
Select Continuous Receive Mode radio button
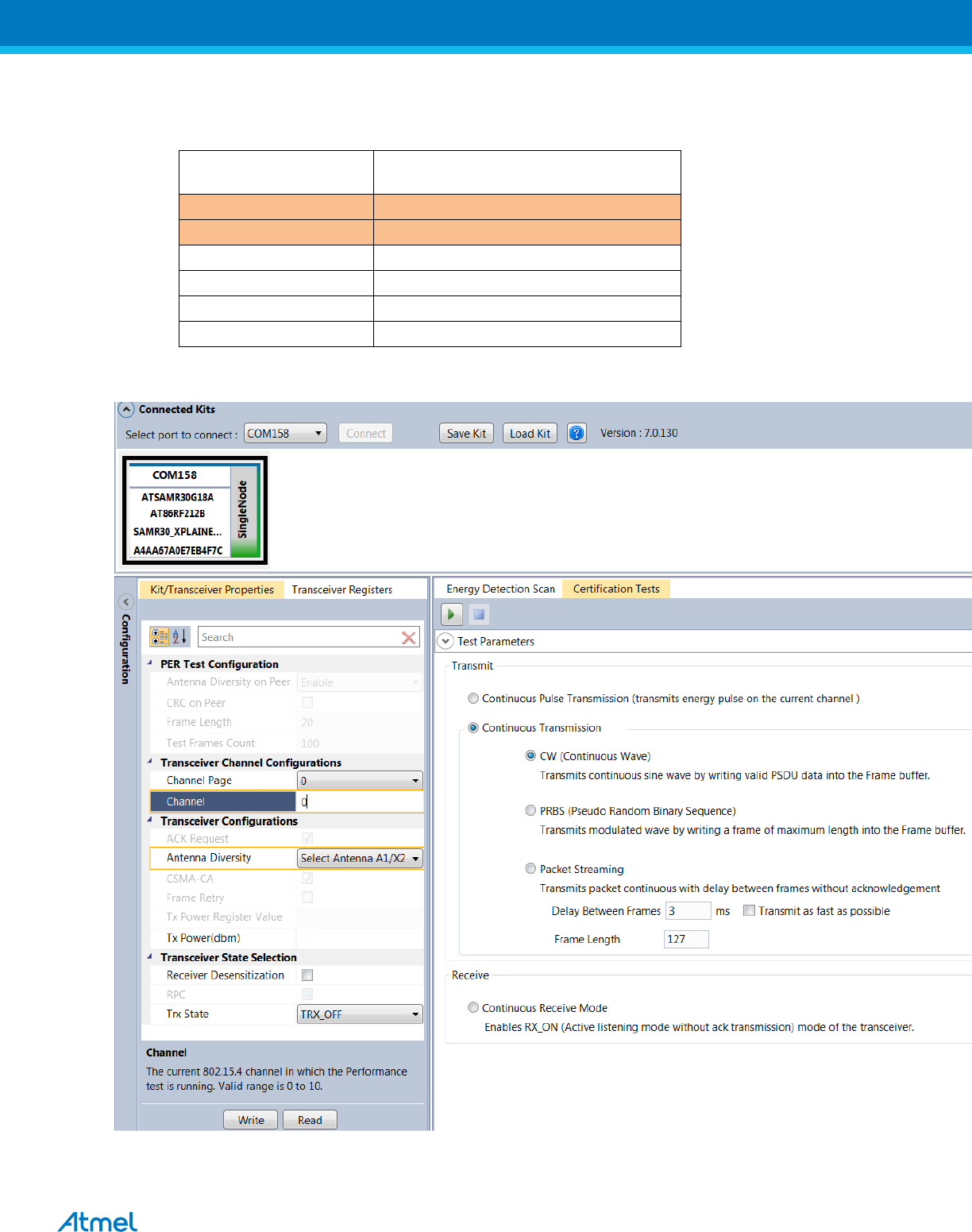(473, 1007)
